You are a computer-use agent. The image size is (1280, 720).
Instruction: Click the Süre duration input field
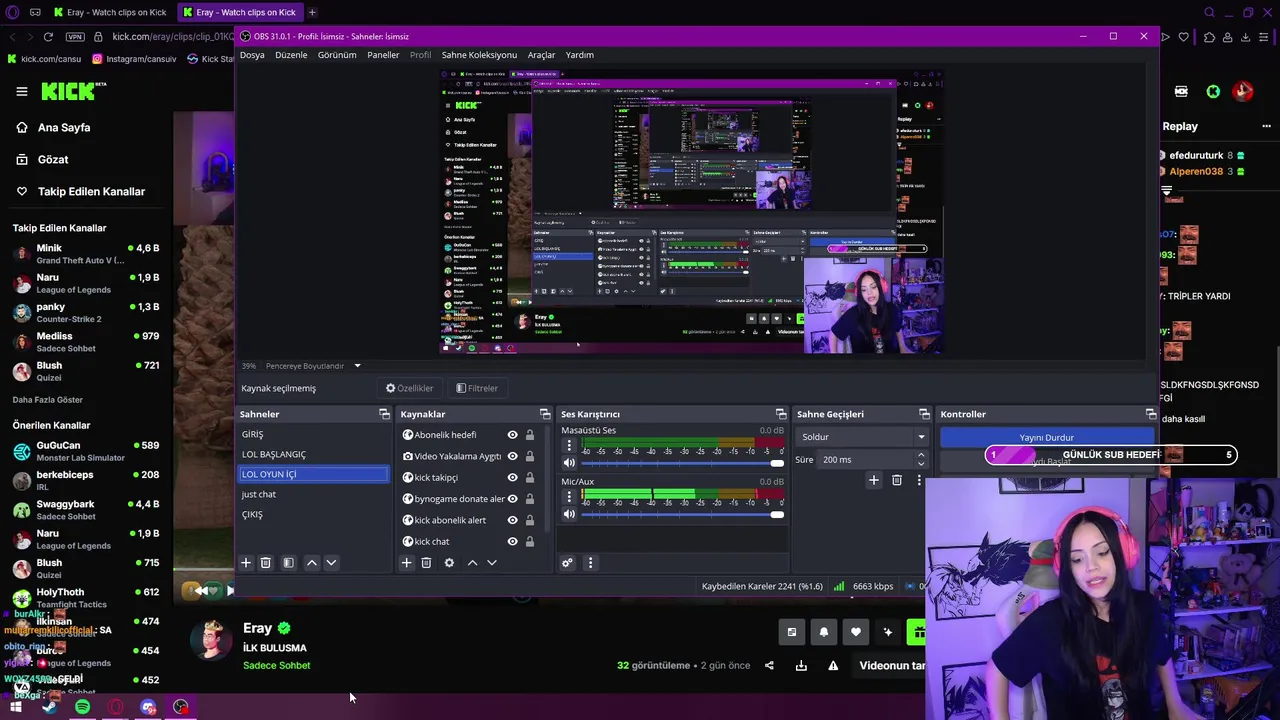click(866, 460)
